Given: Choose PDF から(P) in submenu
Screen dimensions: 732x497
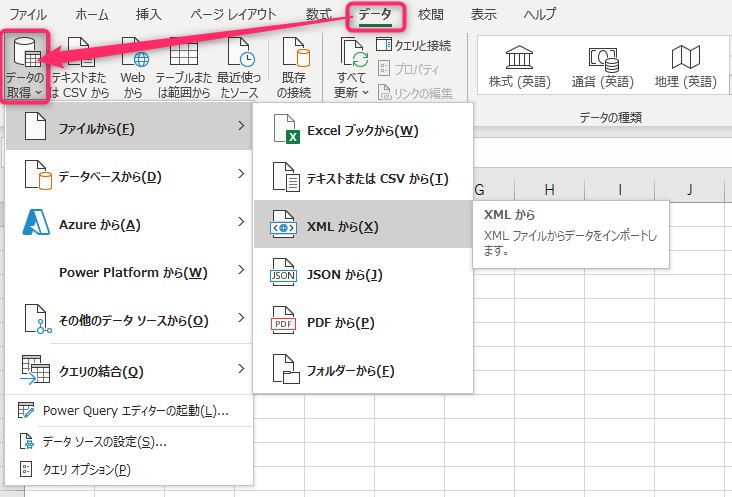Looking at the screenshot, I should coord(363,322).
